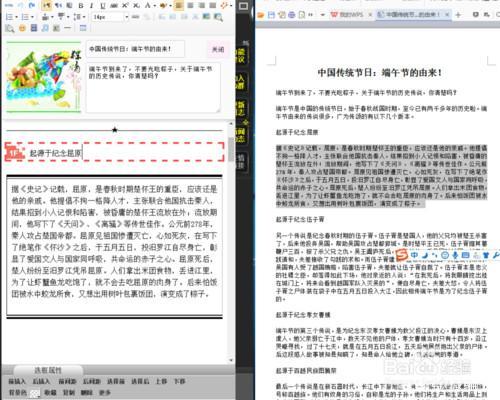Toggle underline formatting in the editor toolbar
Screen dimensions: 500x400
(x=103, y=5)
